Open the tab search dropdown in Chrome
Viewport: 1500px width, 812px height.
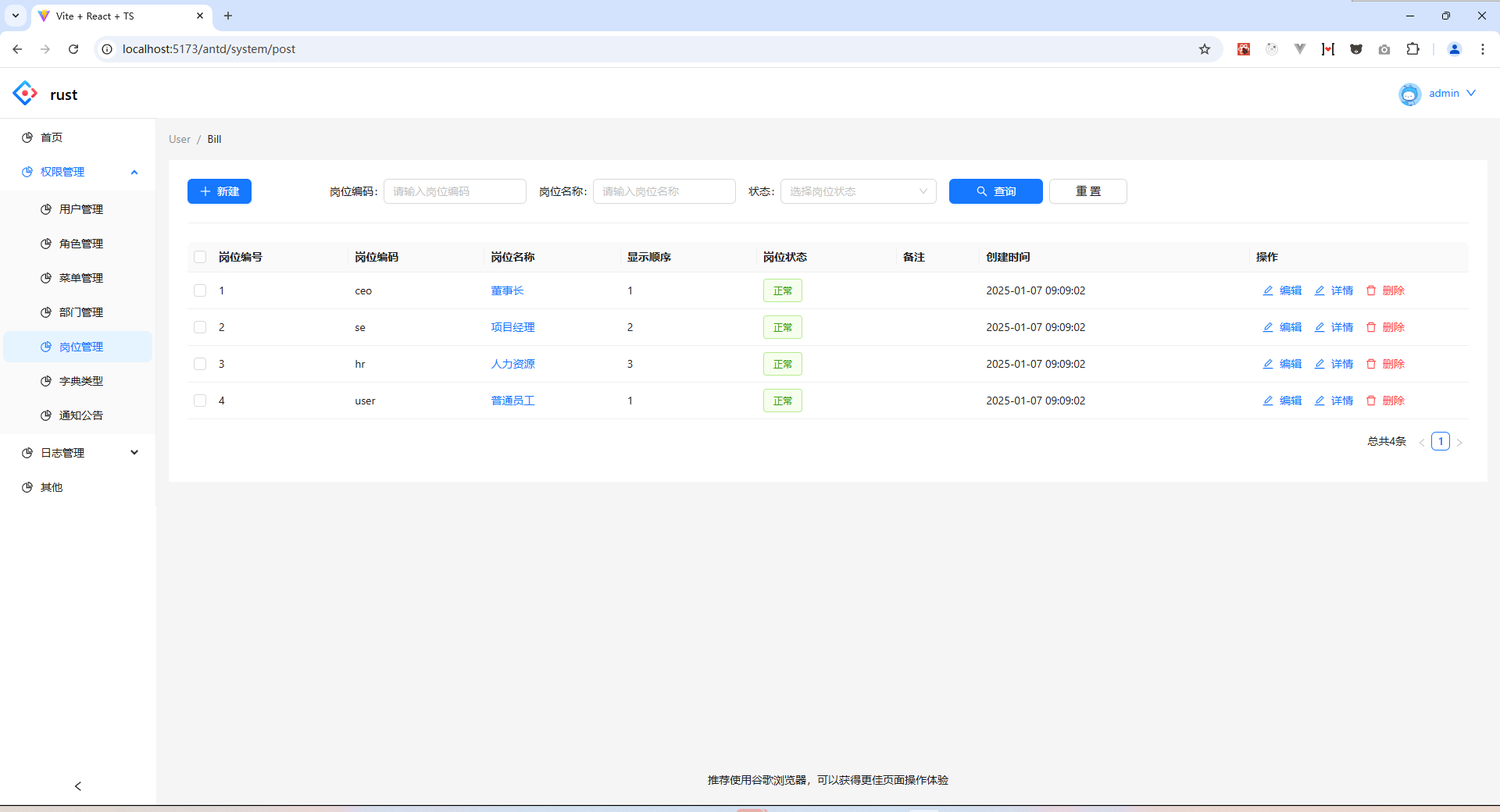16,16
